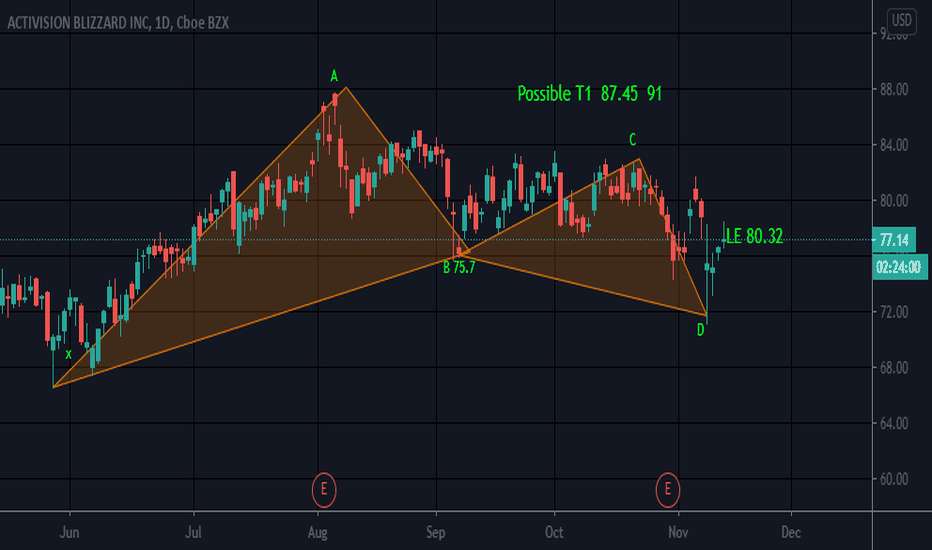Screen dimensions: 932x550
Task: Select the current price label 77.14
Action: point(894,240)
